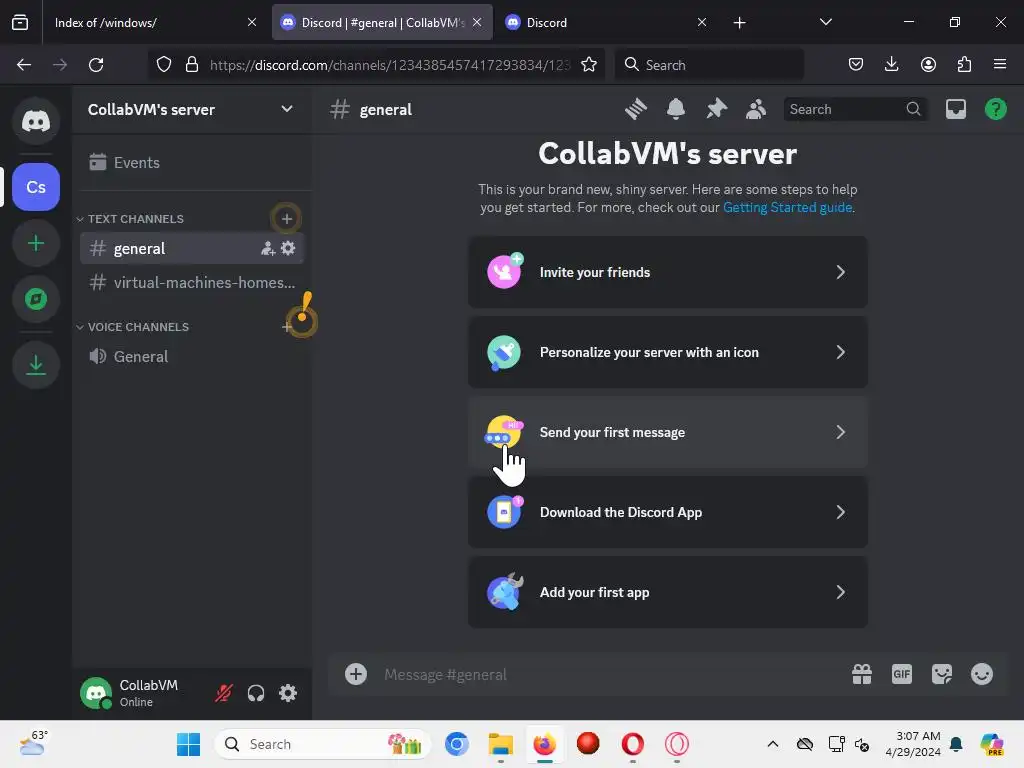The image size is (1024, 768).
Task: Reload the page in Firefox
Action: click(96, 65)
